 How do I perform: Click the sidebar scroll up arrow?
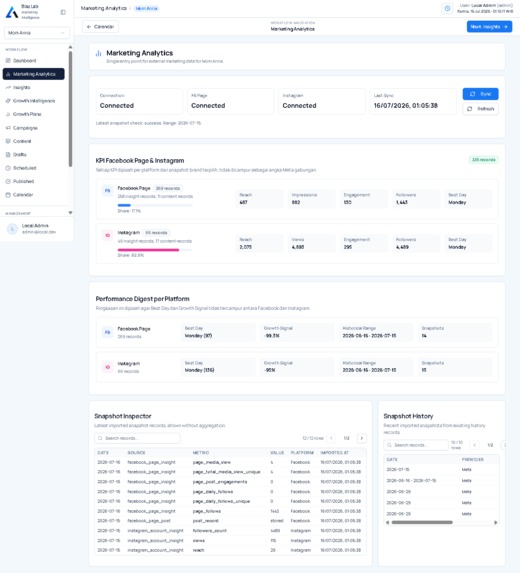click(70, 47)
